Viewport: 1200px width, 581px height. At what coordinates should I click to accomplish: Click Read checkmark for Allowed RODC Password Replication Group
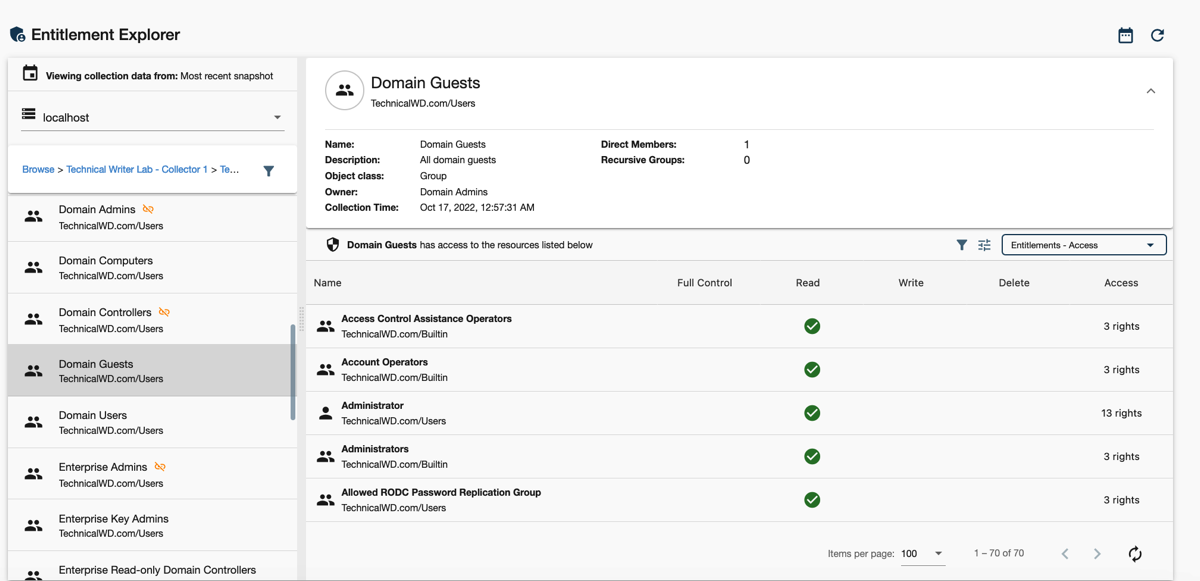[812, 500]
